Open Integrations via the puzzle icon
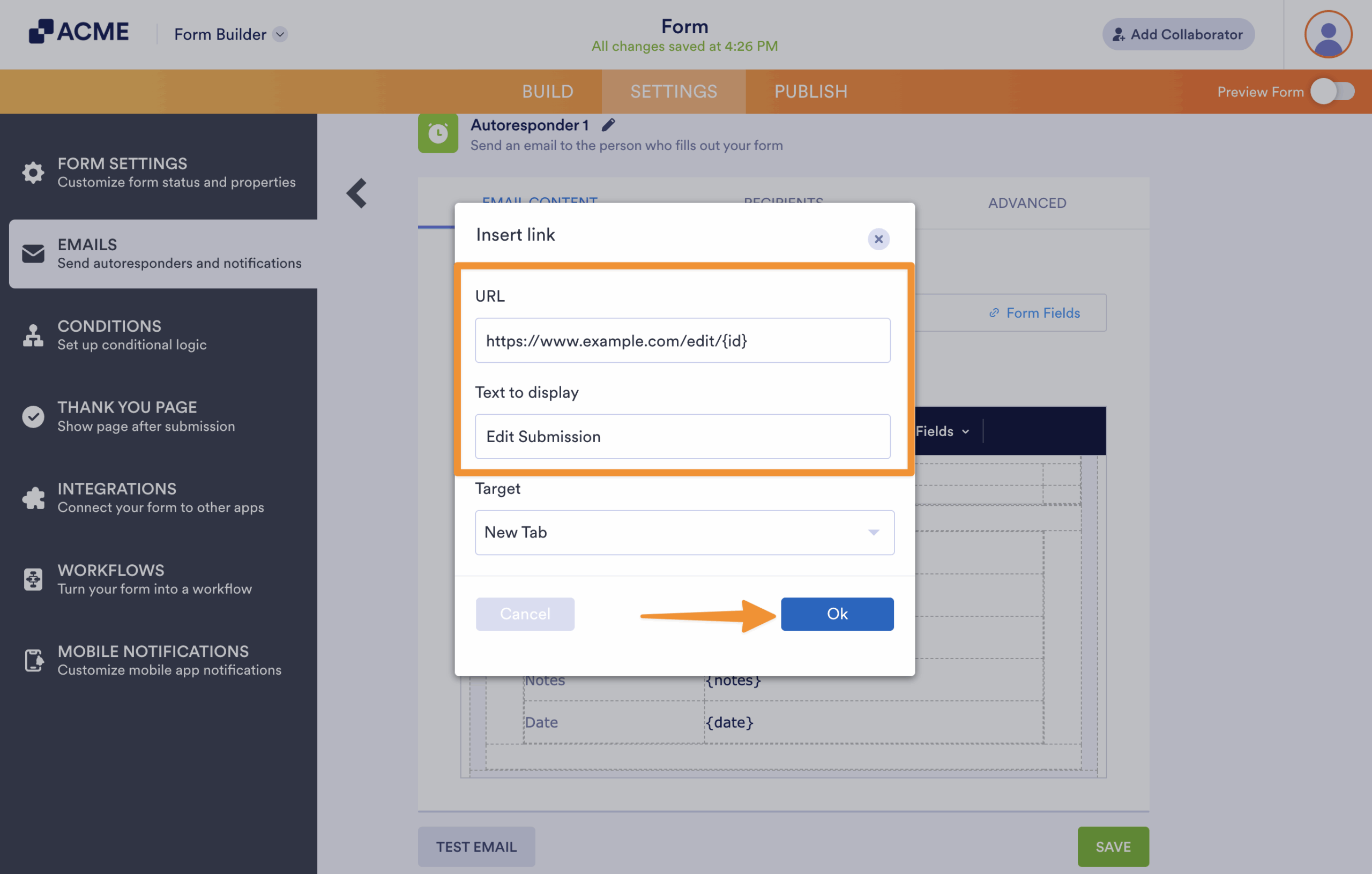This screenshot has width=1372, height=874. (x=33, y=498)
